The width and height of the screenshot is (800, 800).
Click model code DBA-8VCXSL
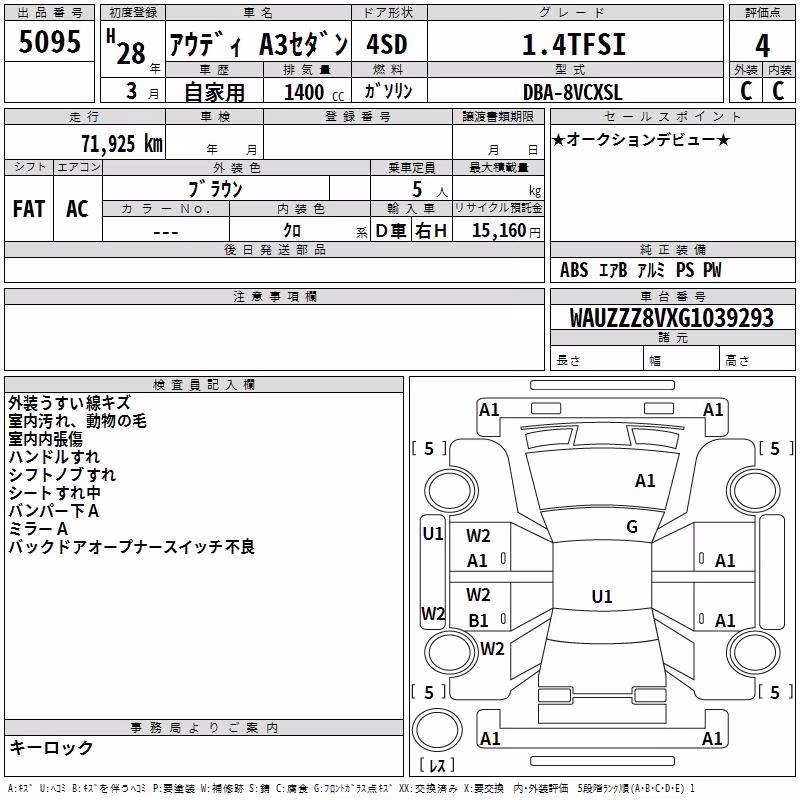572,92
